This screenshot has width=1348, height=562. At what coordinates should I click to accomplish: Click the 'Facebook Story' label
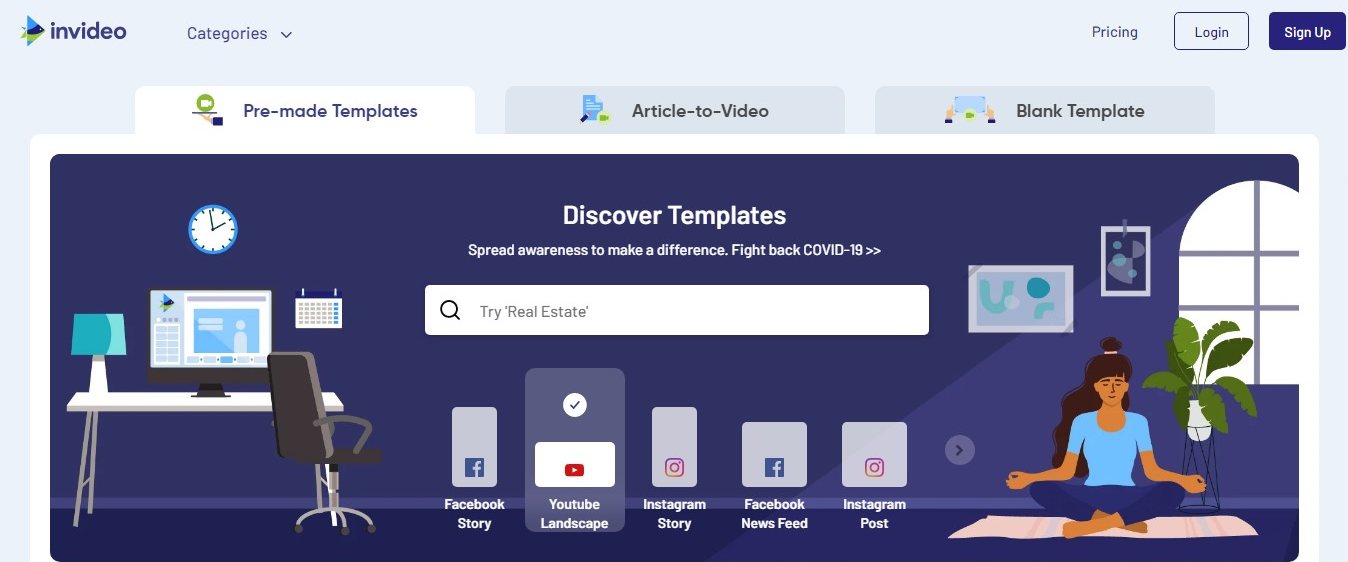pyautogui.click(x=474, y=514)
